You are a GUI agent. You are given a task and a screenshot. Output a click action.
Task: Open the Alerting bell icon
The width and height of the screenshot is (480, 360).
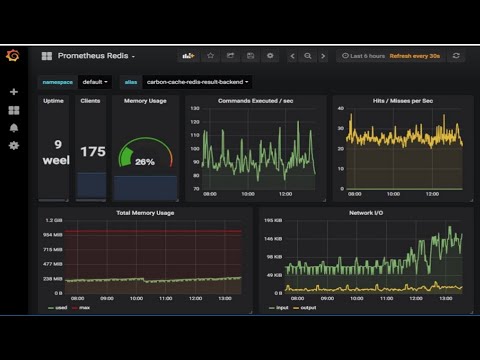[14, 128]
